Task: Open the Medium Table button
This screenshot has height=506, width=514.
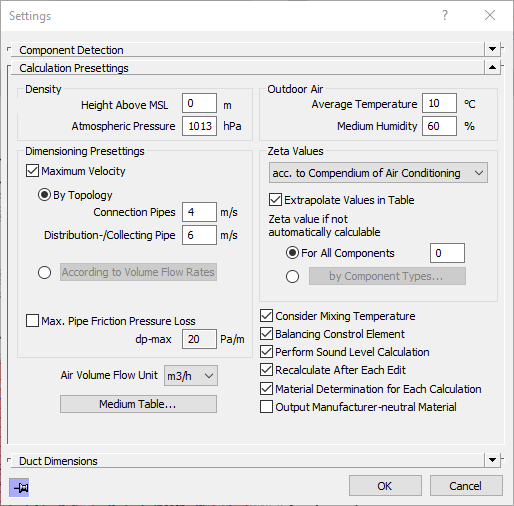Action: (138, 404)
